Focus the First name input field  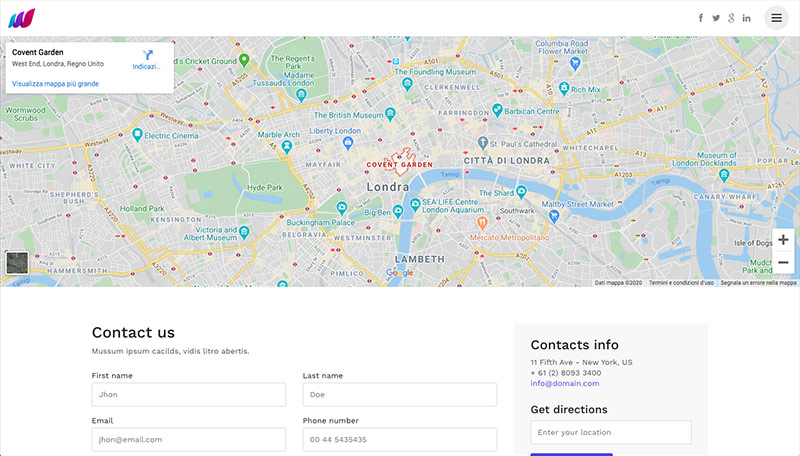tap(189, 395)
